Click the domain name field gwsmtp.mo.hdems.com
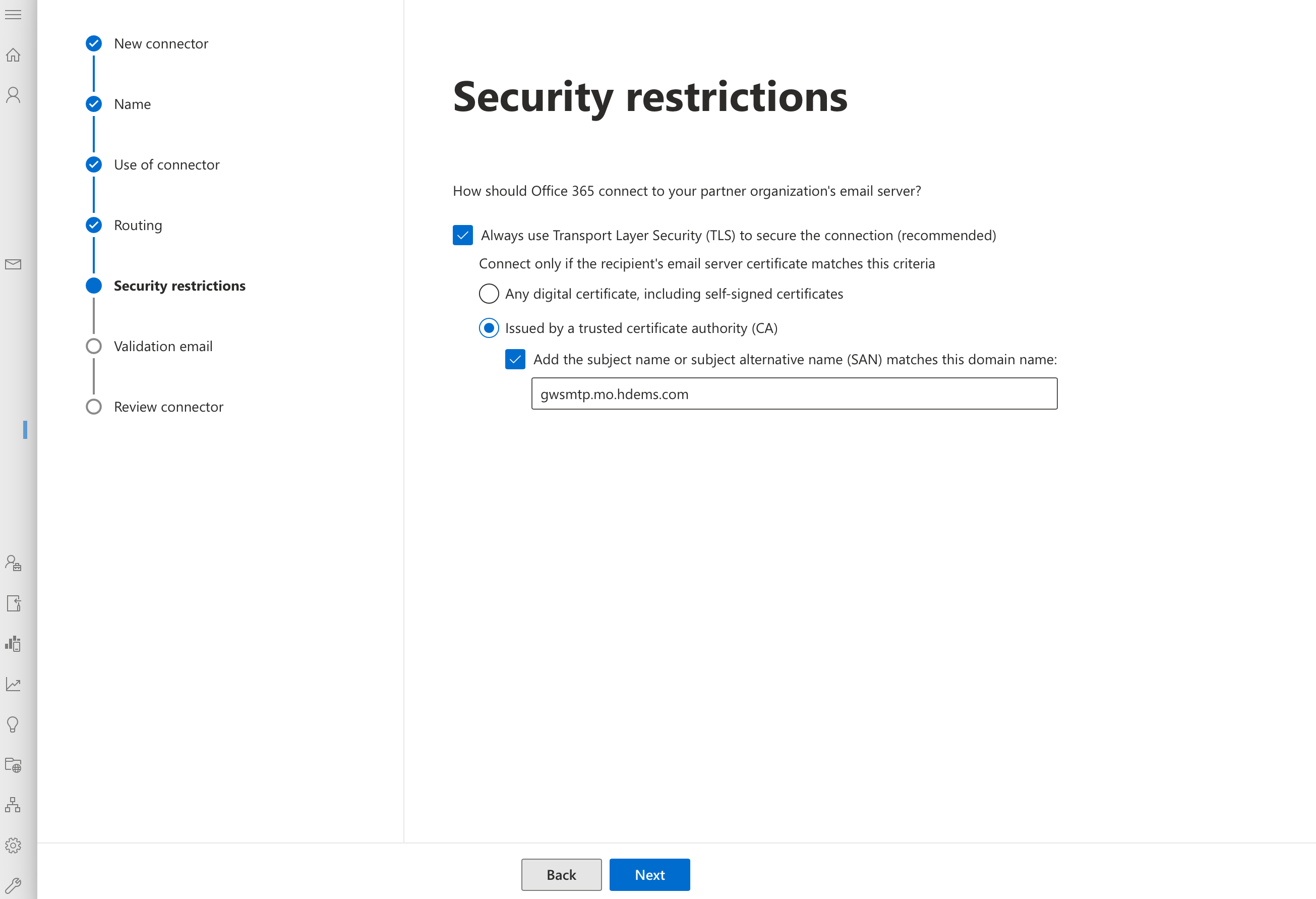This screenshot has width=1316, height=899. point(794,394)
